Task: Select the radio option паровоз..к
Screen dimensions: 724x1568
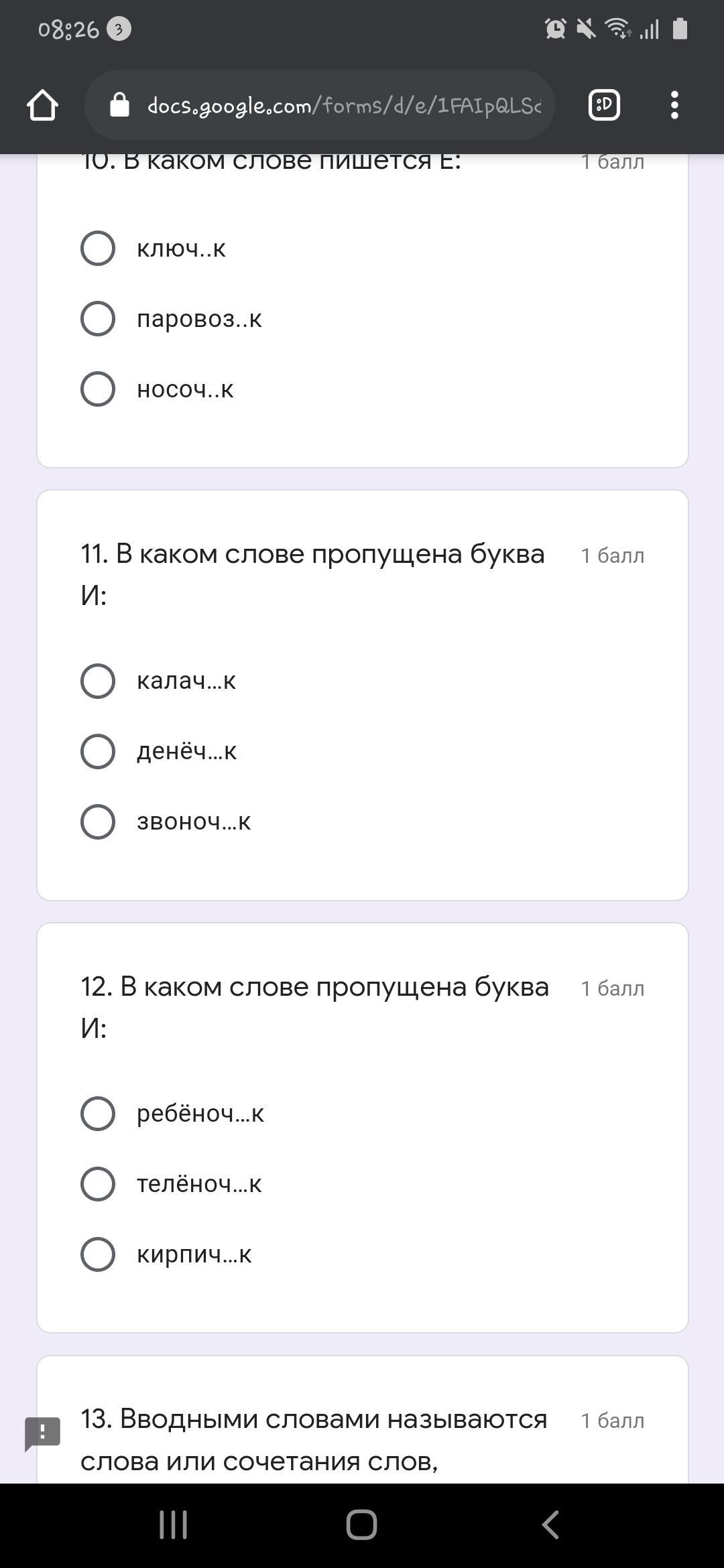Action: click(x=98, y=318)
